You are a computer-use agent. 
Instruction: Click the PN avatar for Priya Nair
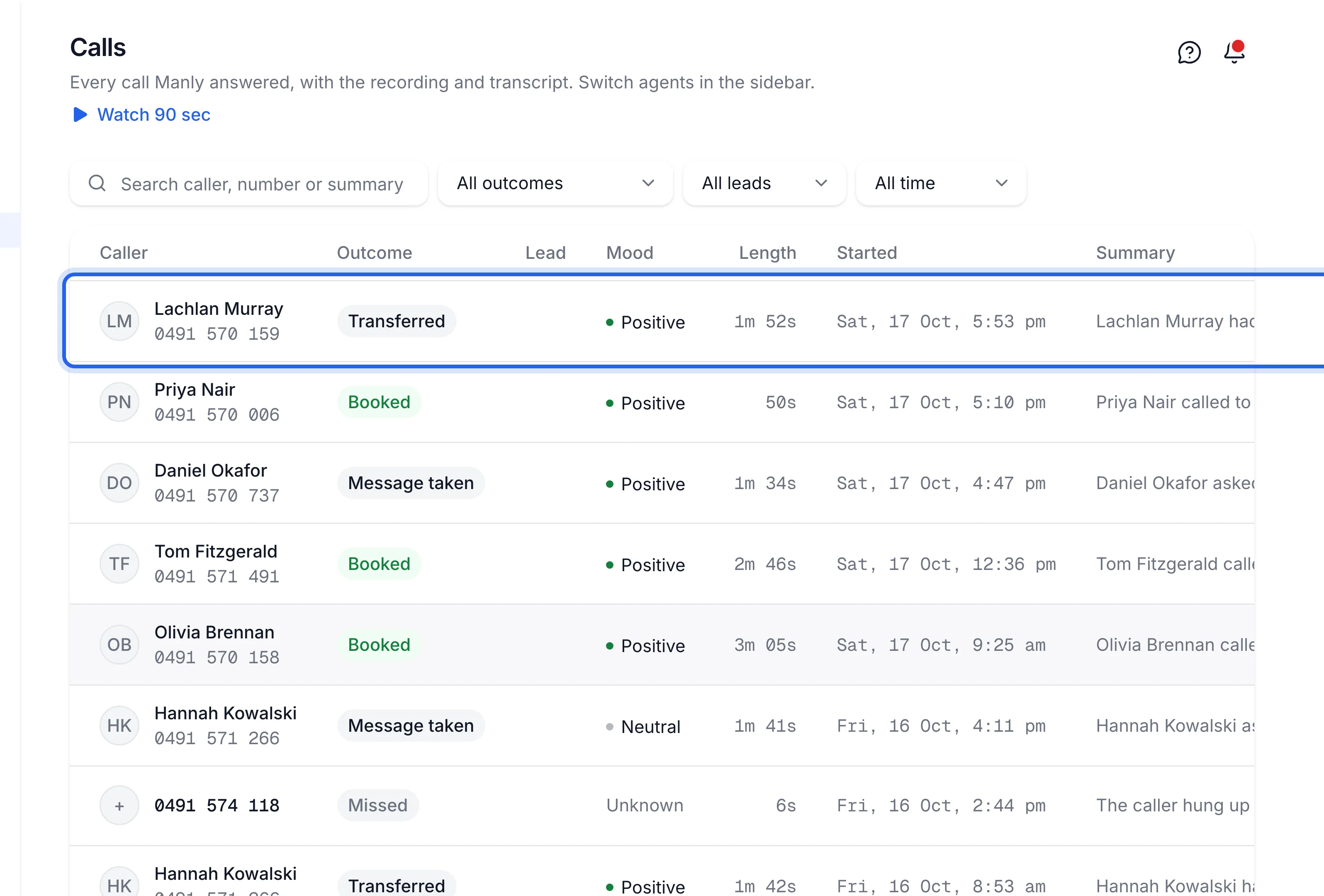tap(119, 402)
